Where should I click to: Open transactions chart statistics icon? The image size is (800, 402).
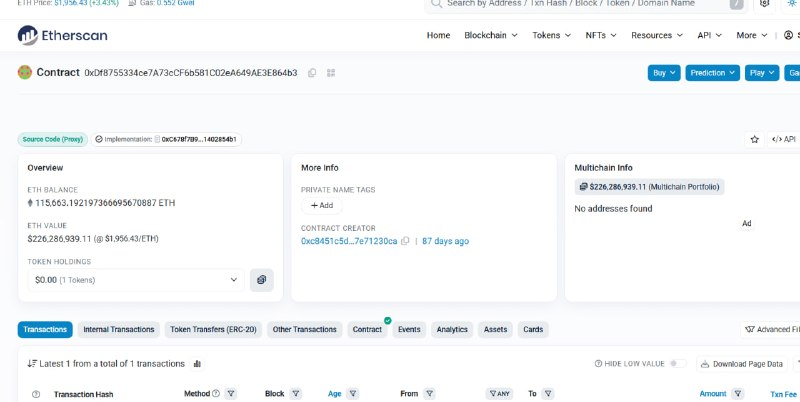197,364
